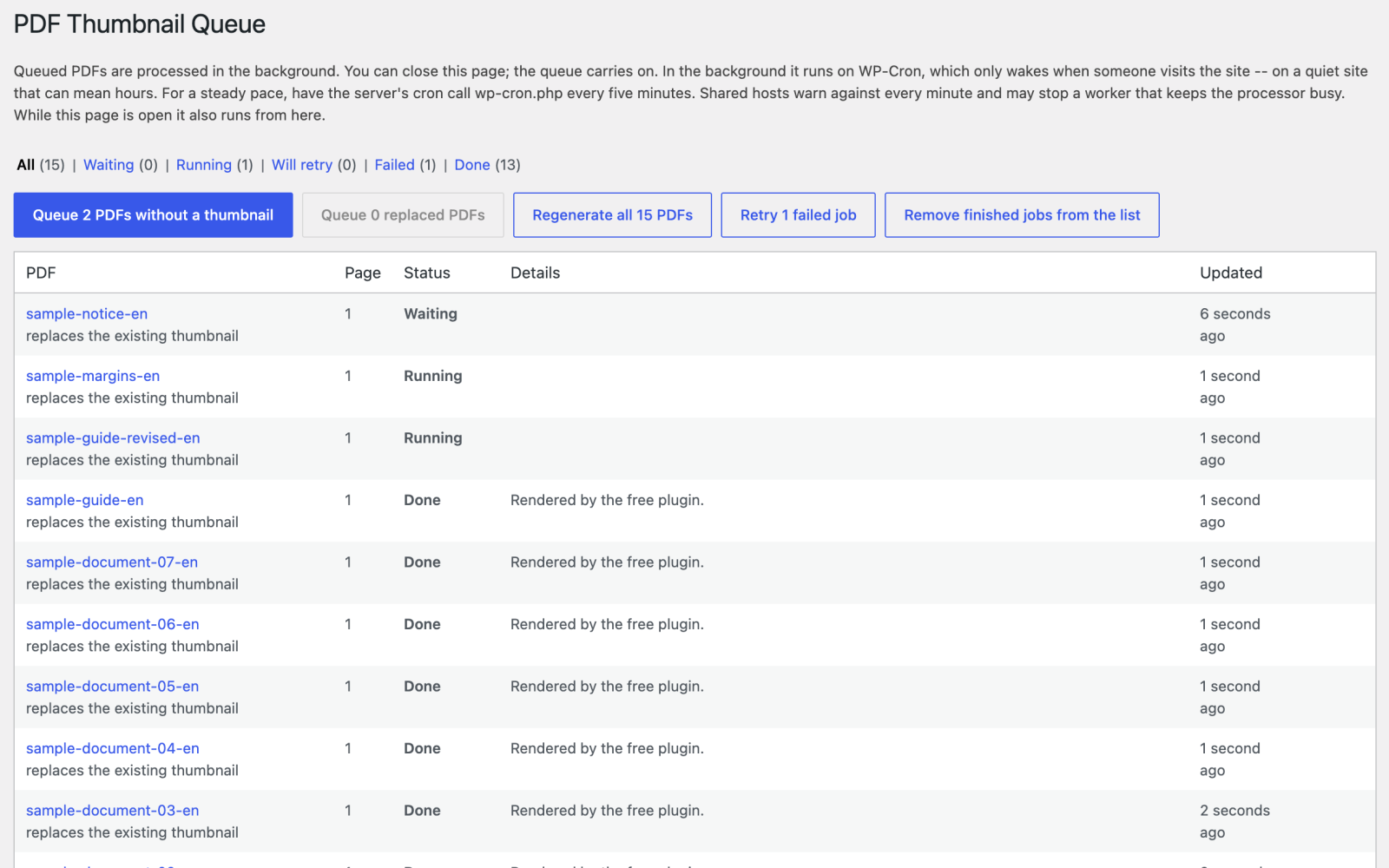Image resolution: width=1389 pixels, height=868 pixels.
Task: Open the sample-margins-en PDF link
Action: (93, 376)
